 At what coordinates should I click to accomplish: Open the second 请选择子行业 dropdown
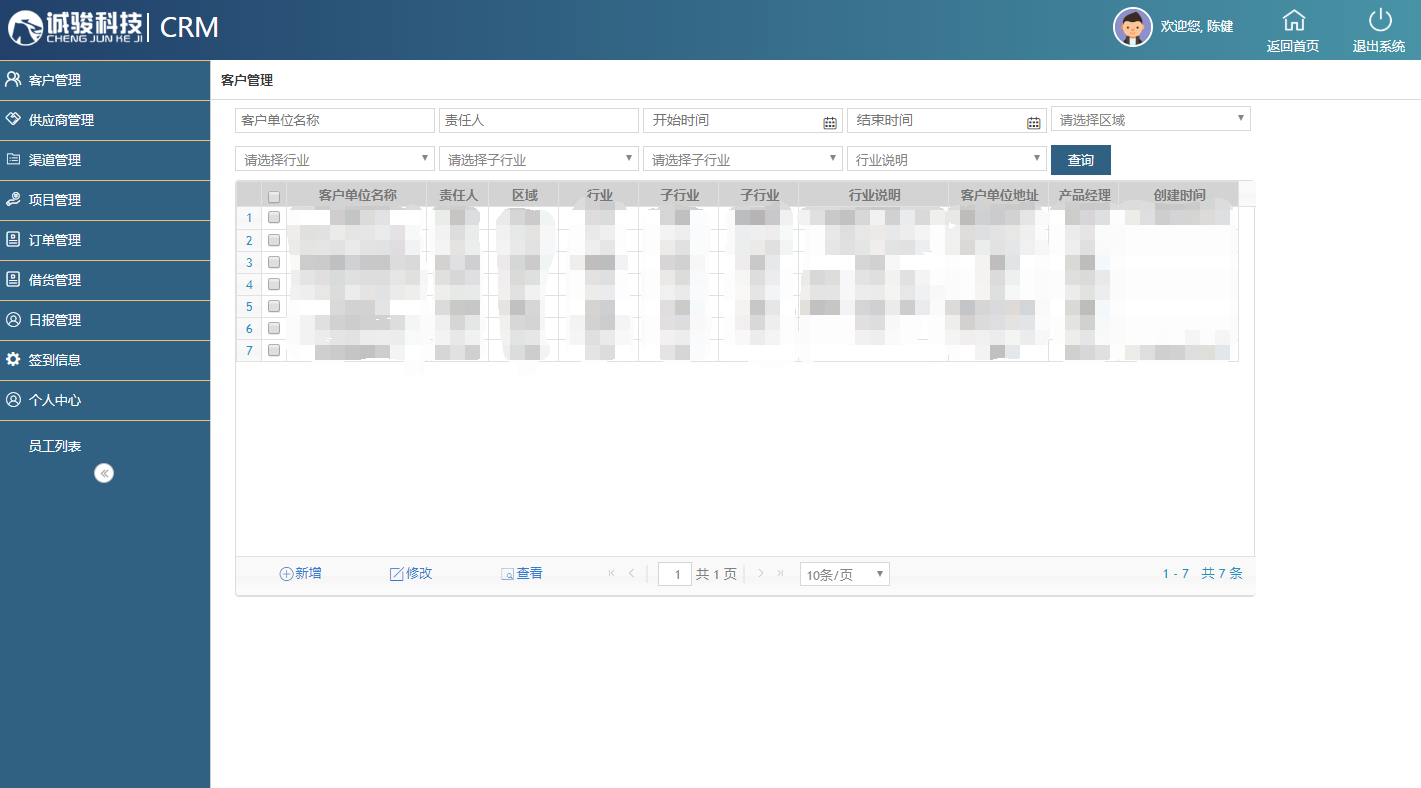(x=743, y=159)
